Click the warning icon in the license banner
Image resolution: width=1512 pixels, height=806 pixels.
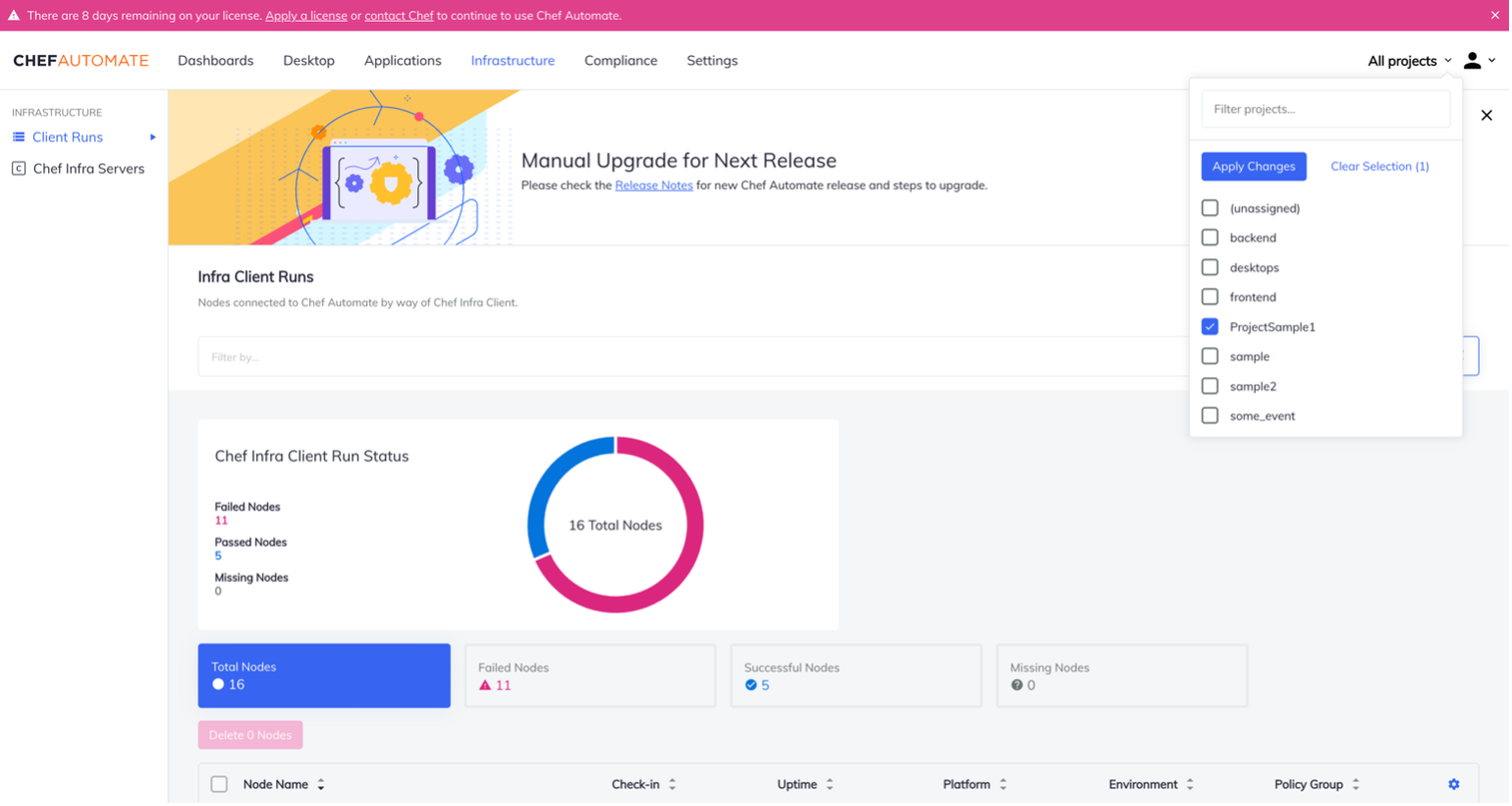click(x=13, y=15)
